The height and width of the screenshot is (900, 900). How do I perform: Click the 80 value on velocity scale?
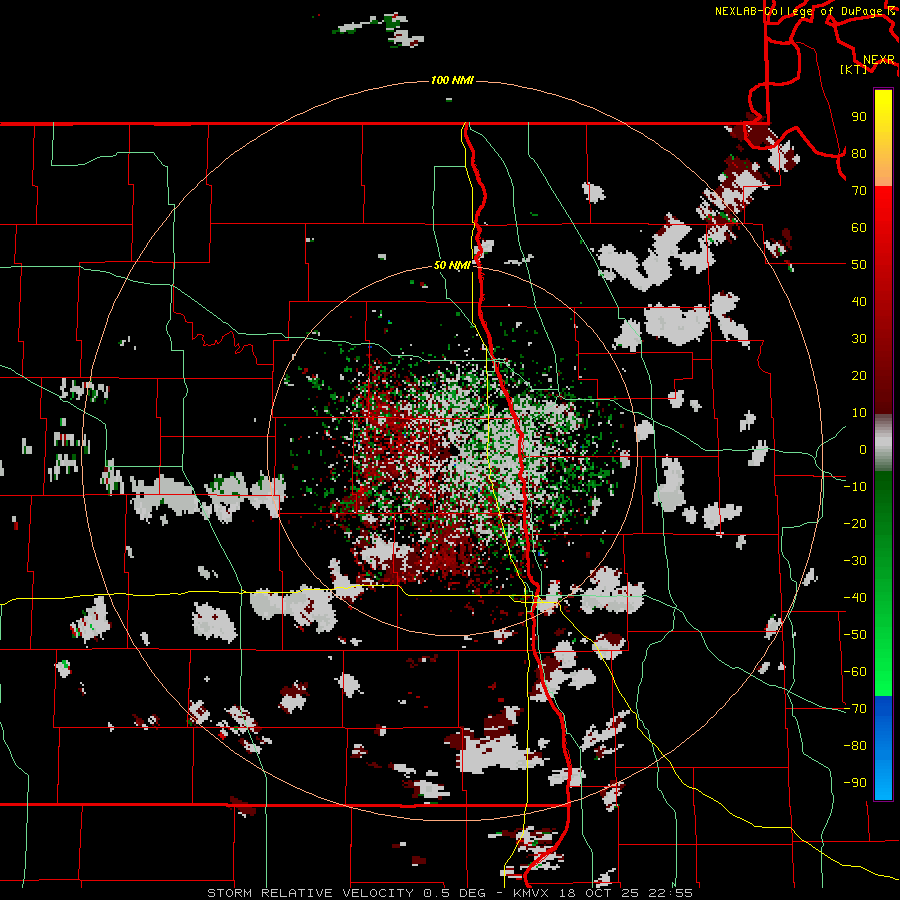click(x=859, y=154)
